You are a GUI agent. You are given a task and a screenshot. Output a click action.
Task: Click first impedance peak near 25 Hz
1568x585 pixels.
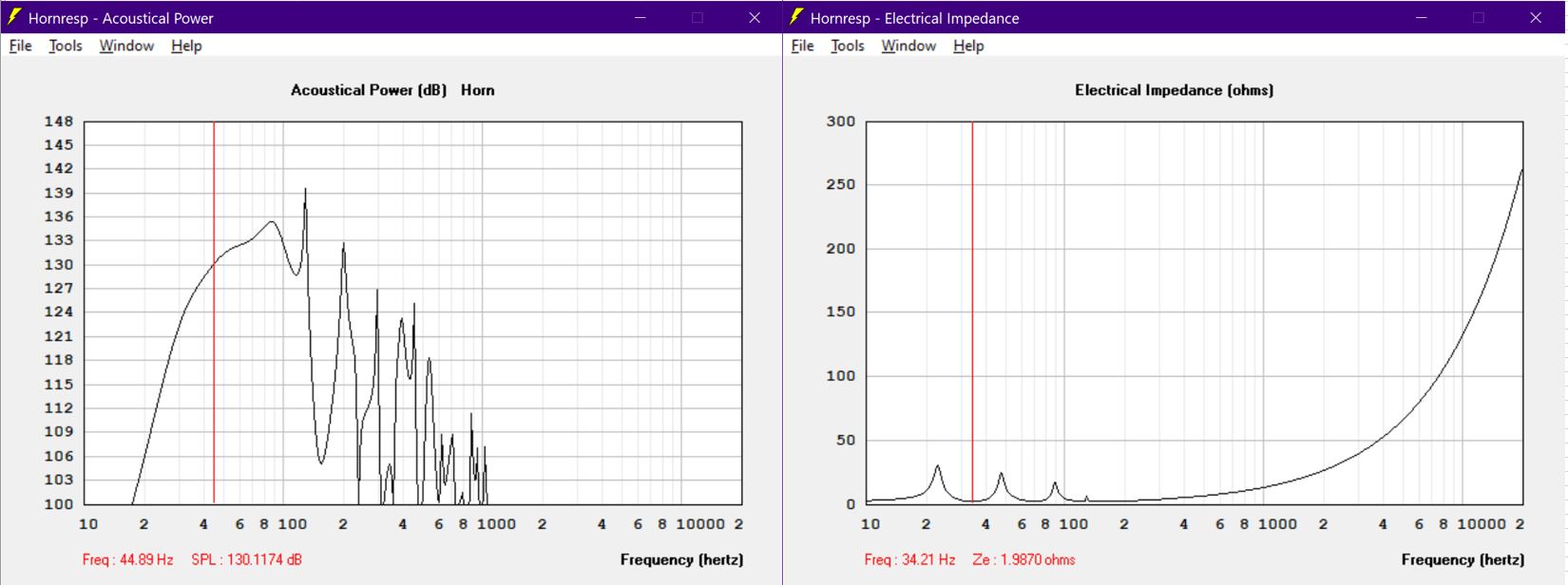tap(938, 467)
